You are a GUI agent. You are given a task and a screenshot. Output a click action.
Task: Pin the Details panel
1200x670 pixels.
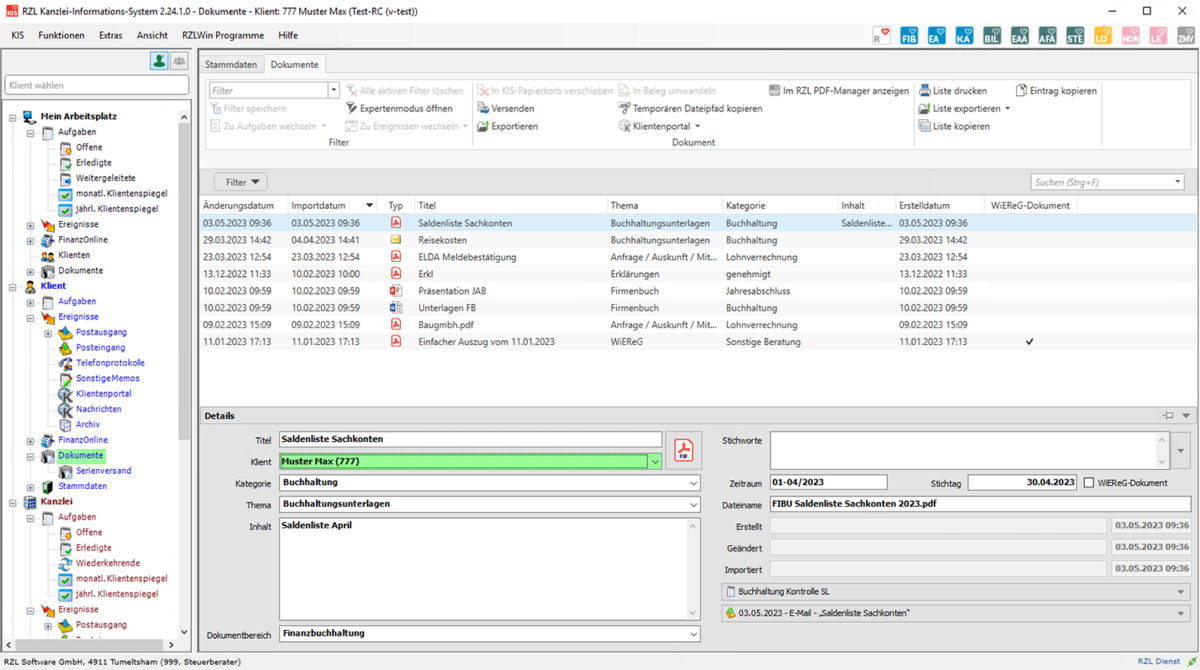tap(1168, 416)
